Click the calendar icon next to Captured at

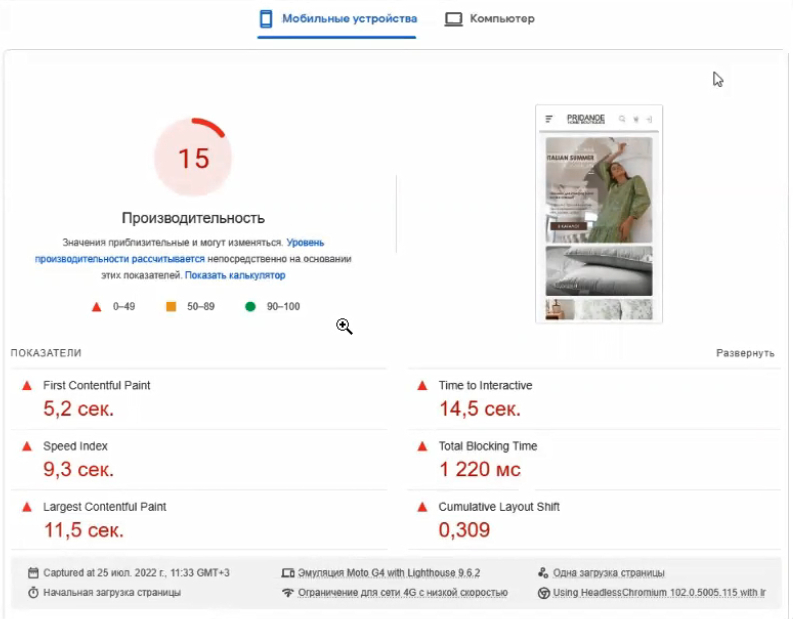(x=33, y=573)
